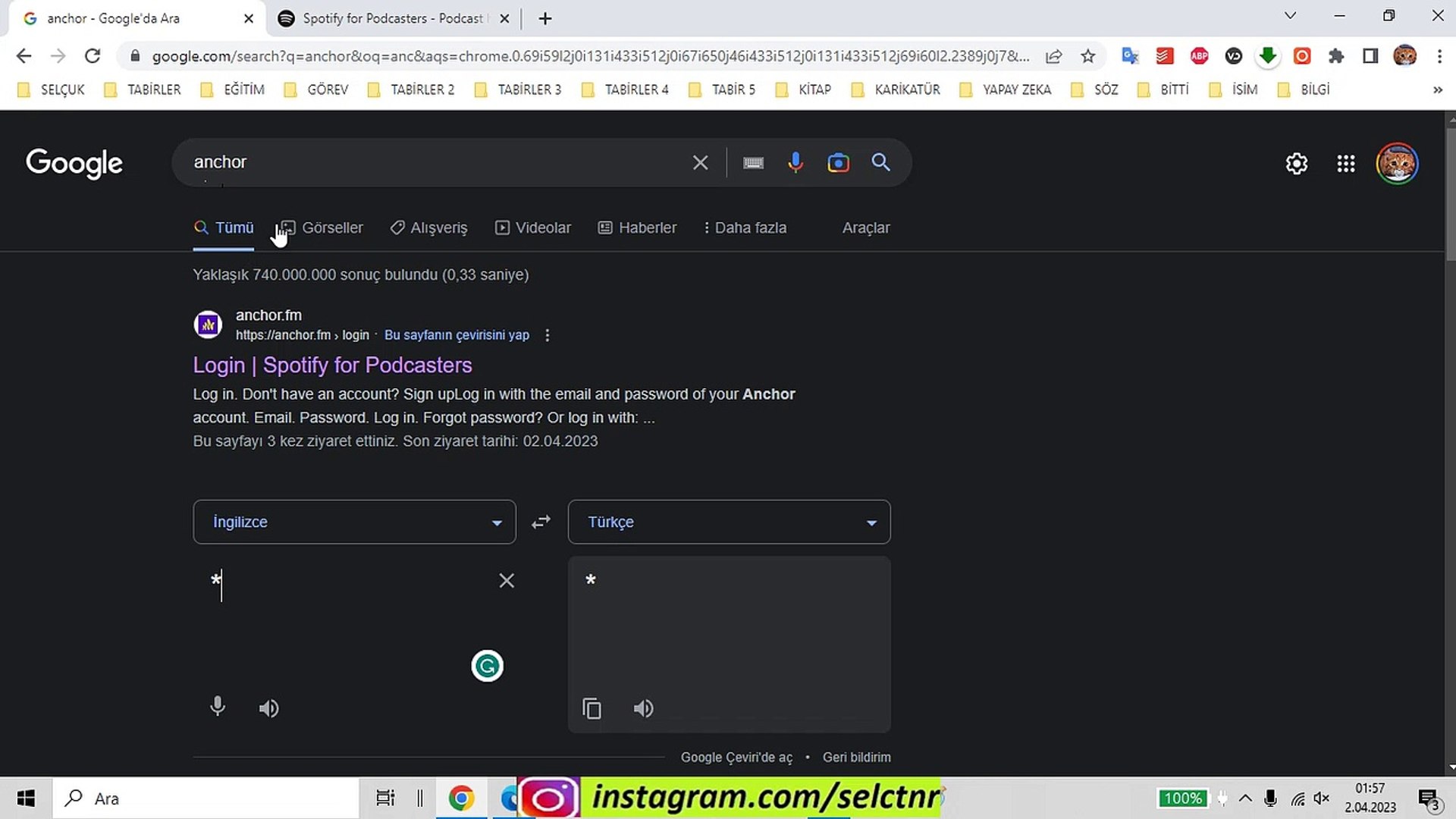Open KARİKATÜR bookmark folder
The image size is (1456, 819).
tap(896, 89)
